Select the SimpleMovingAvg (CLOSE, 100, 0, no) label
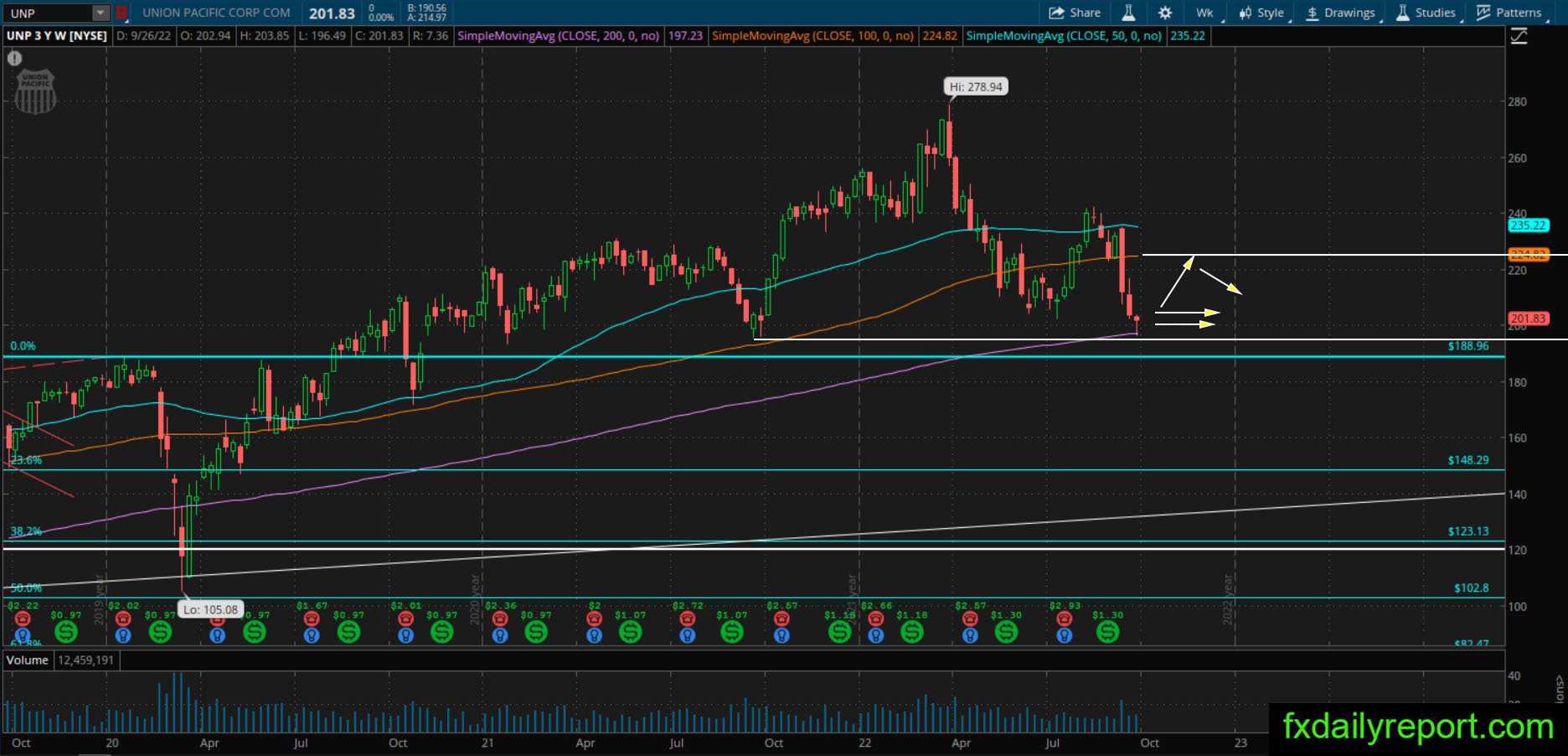Image resolution: width=1568 pixels, height=756 pixels. (x=812, y=36)
